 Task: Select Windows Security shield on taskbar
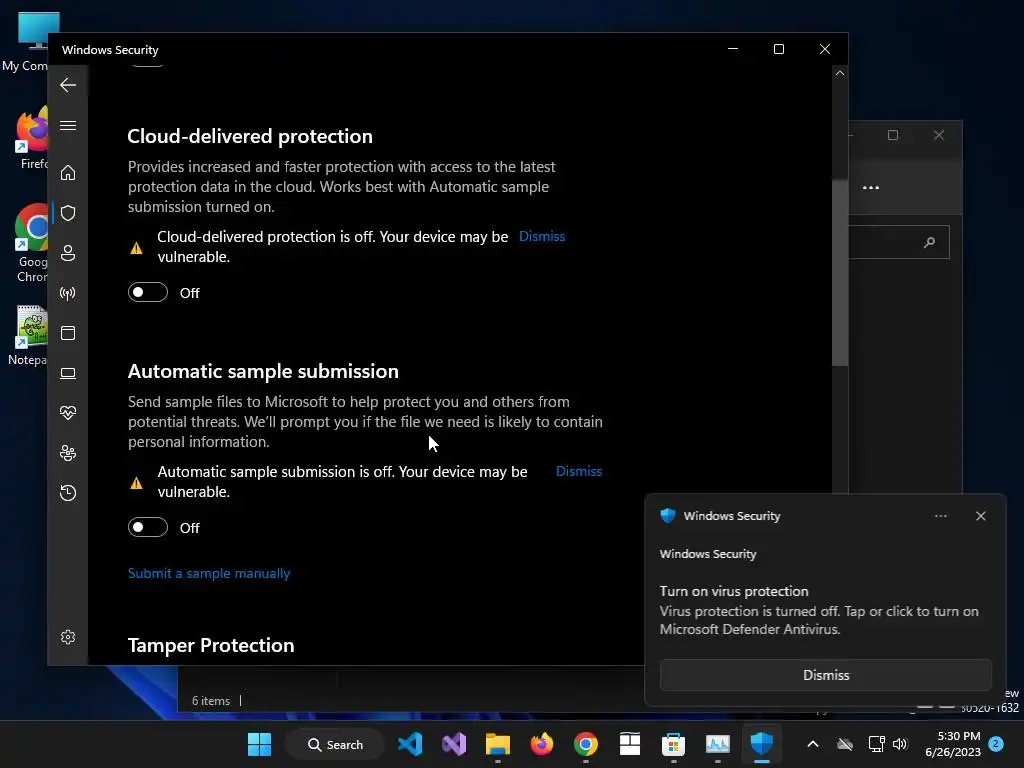click(x=761, y=744)
